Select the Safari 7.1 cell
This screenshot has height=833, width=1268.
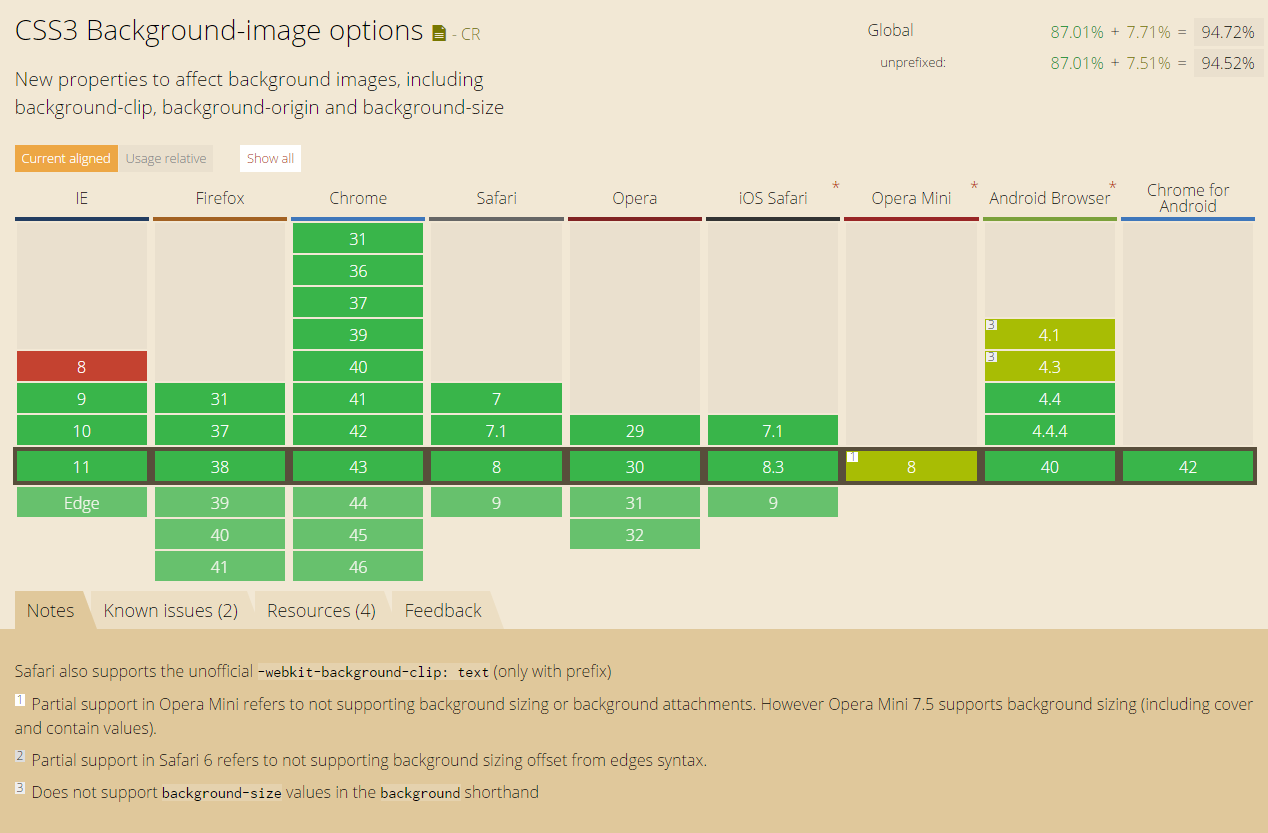[x=496, y=431]
